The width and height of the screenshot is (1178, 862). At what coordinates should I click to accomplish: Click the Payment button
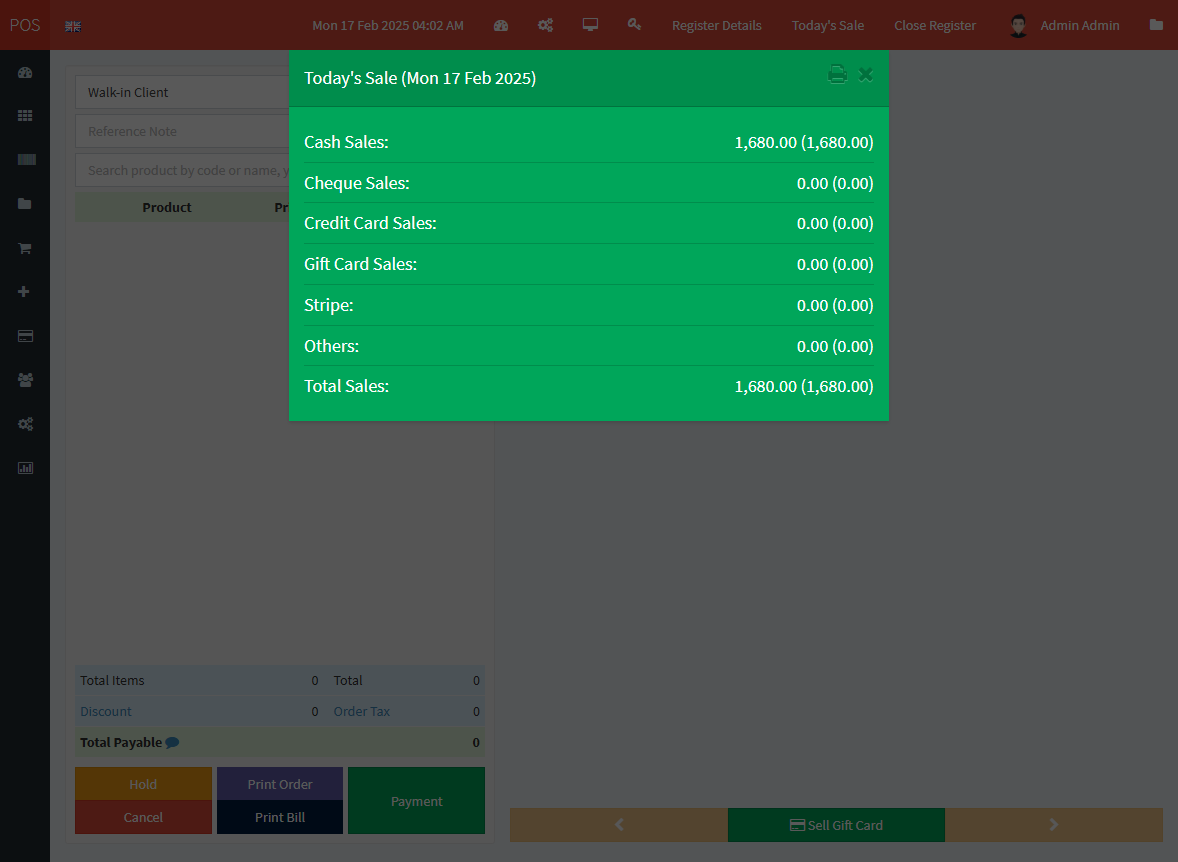[416, 801]
